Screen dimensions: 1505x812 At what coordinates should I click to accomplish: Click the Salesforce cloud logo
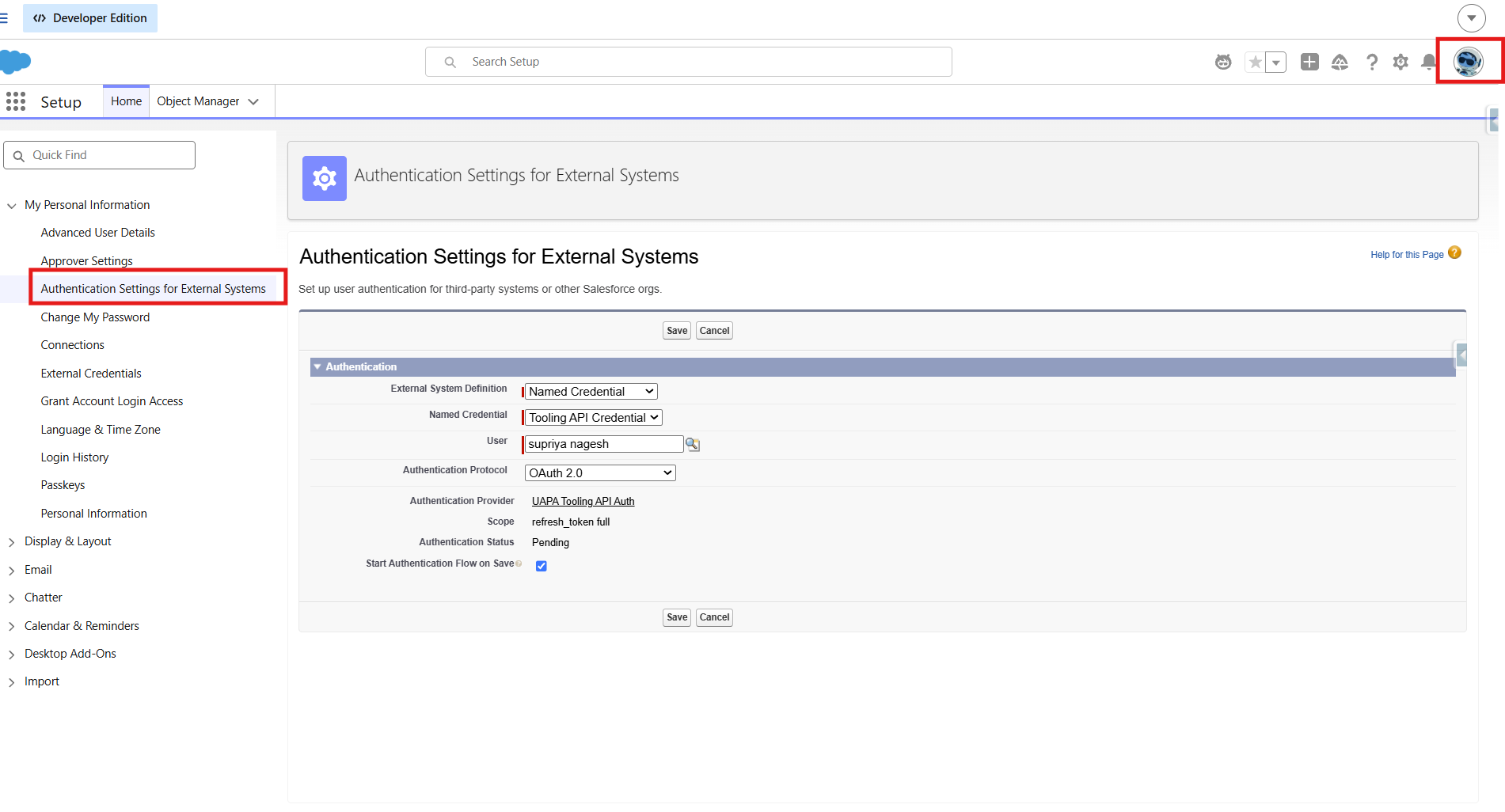tap(15, 61)
